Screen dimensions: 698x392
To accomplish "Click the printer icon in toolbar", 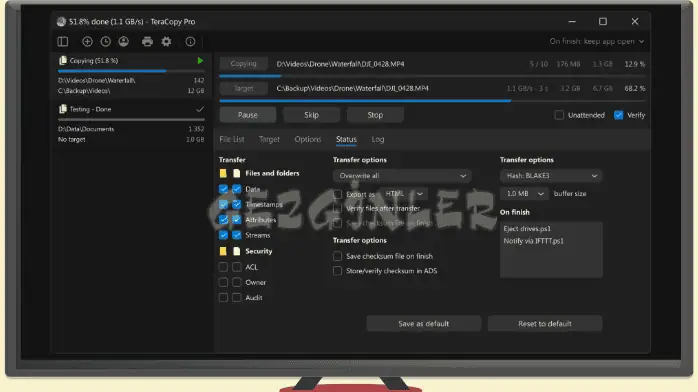I will [x=147, y=41].
